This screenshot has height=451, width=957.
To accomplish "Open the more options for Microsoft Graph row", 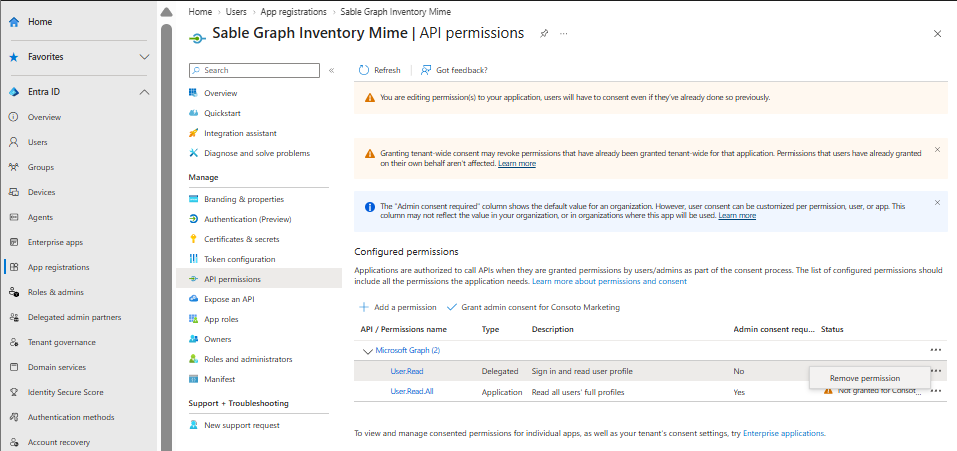I will coord(935,350).
